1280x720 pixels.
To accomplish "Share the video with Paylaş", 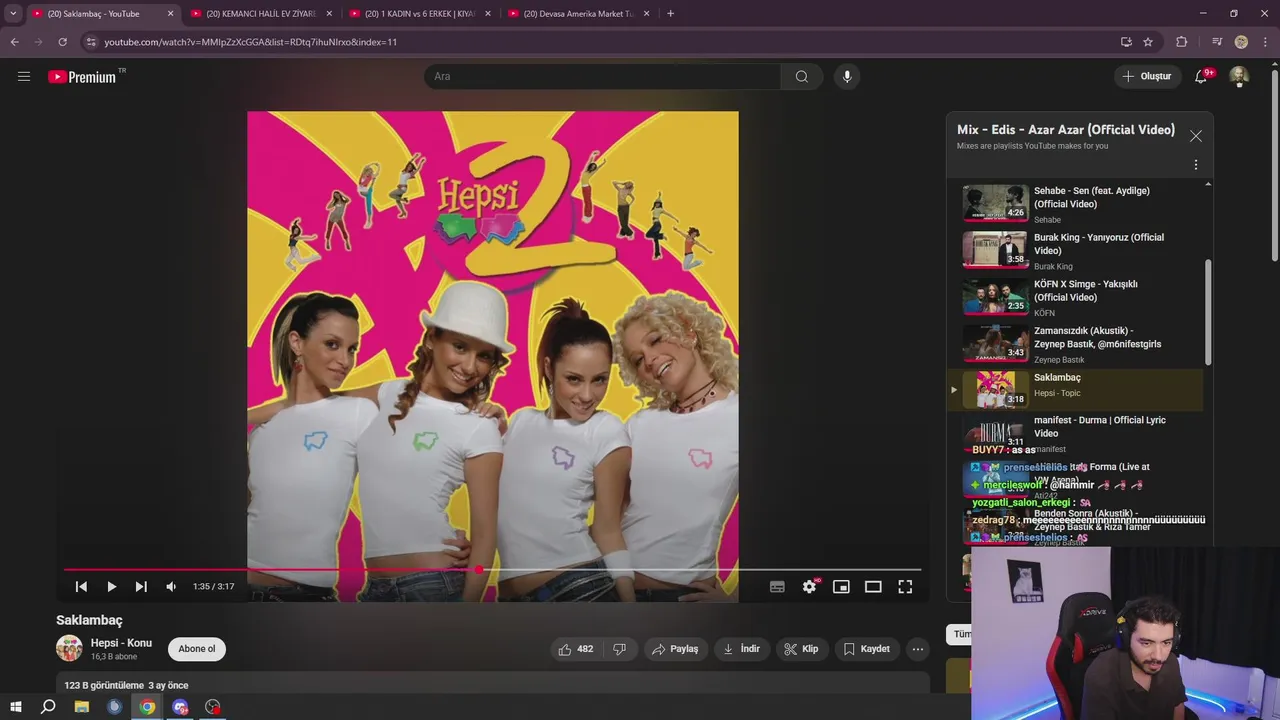I will pos(675,649).
